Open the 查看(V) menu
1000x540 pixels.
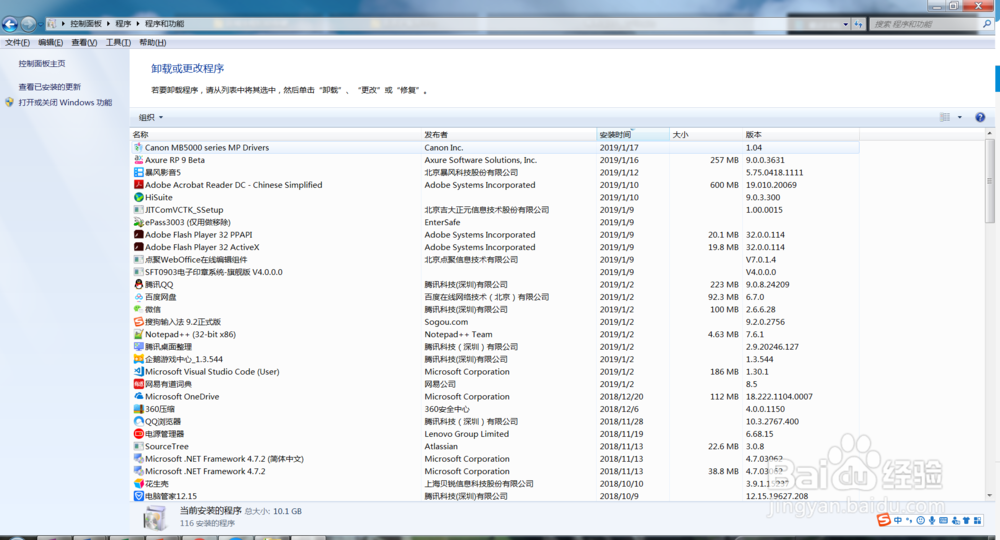84,43
